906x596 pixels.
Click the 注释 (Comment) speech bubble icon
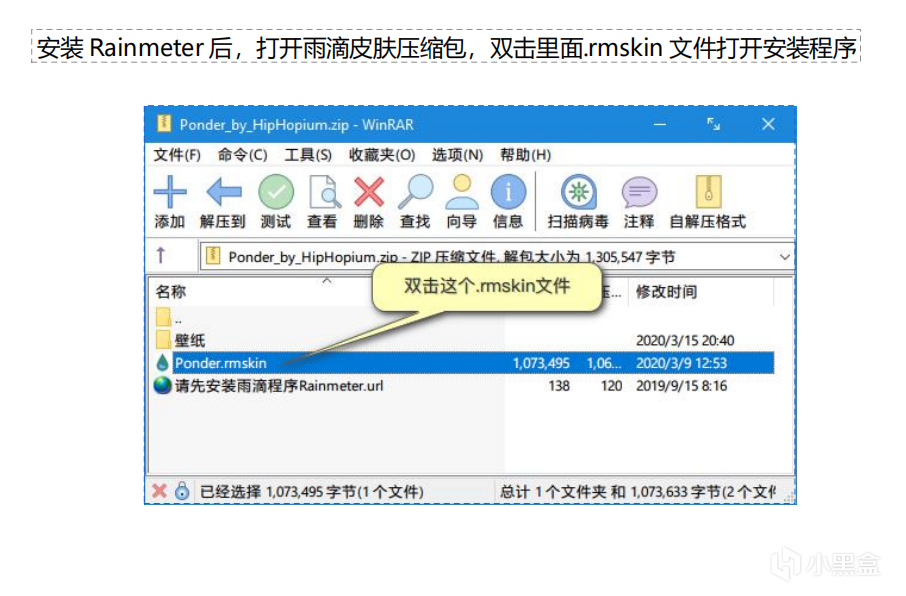[639, 192]
